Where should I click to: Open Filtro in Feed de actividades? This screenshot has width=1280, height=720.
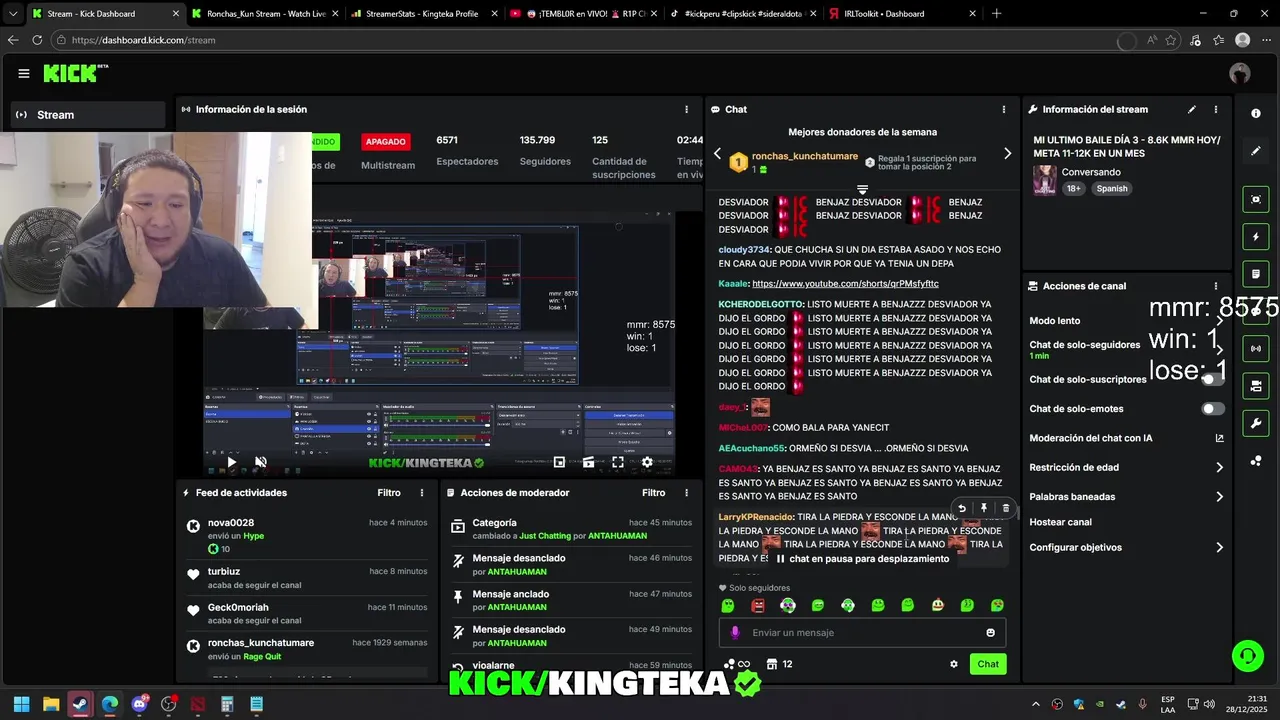(x=389, y=493)
